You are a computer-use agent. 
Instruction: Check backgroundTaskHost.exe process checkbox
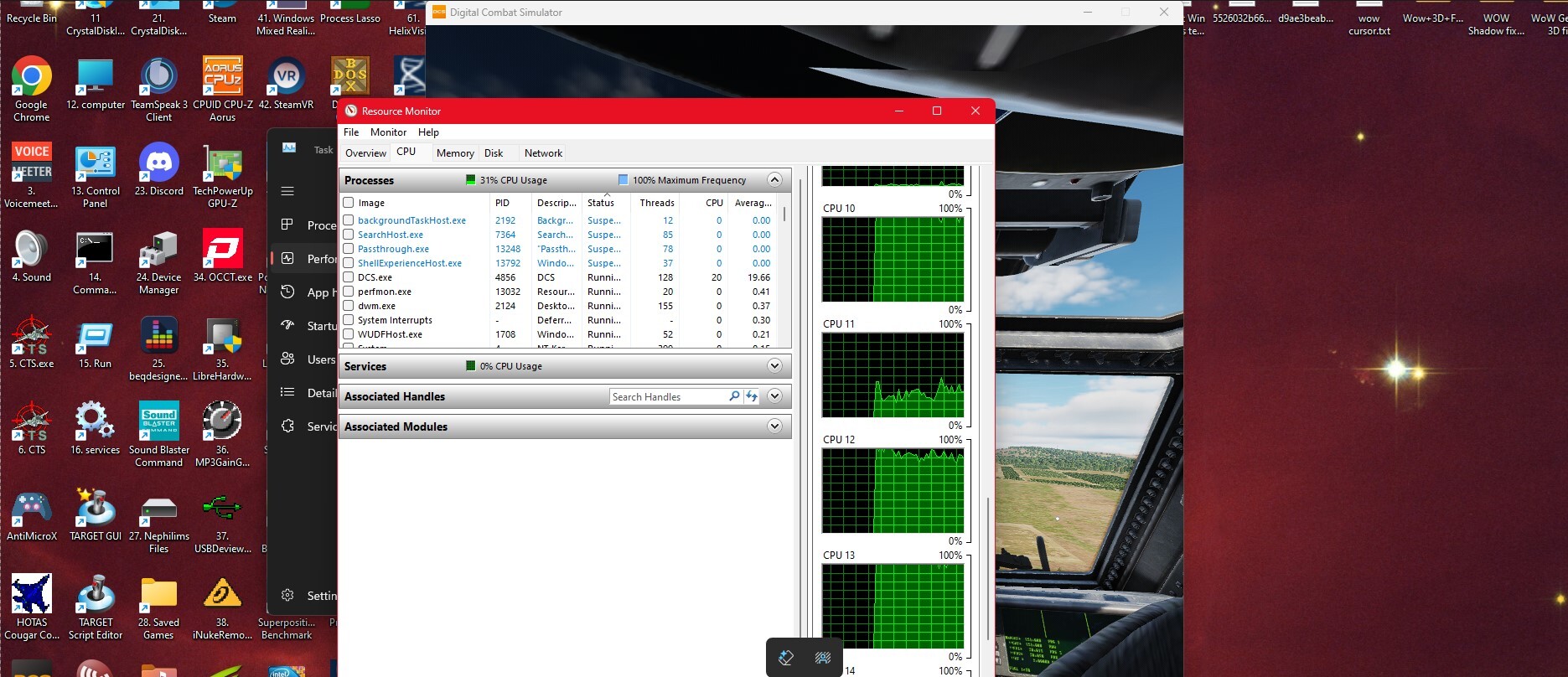click(x=349, y=220)
